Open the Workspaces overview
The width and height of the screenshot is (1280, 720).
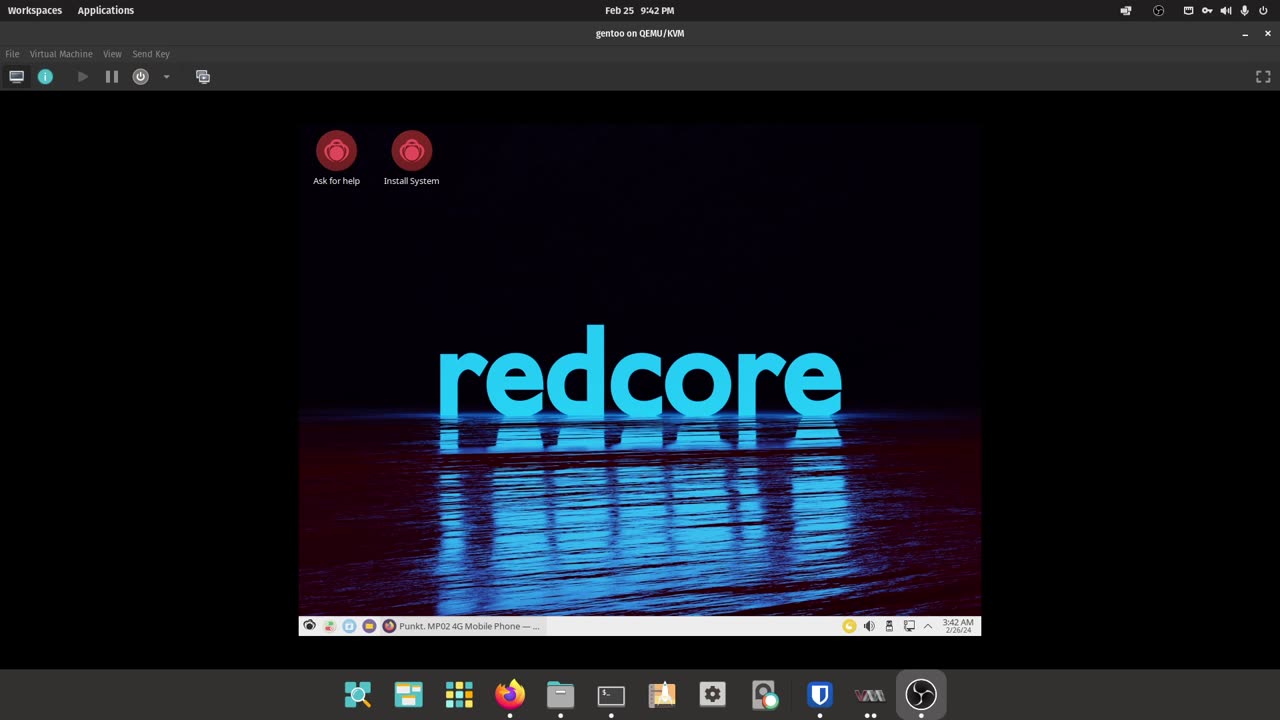coord(35,10)
